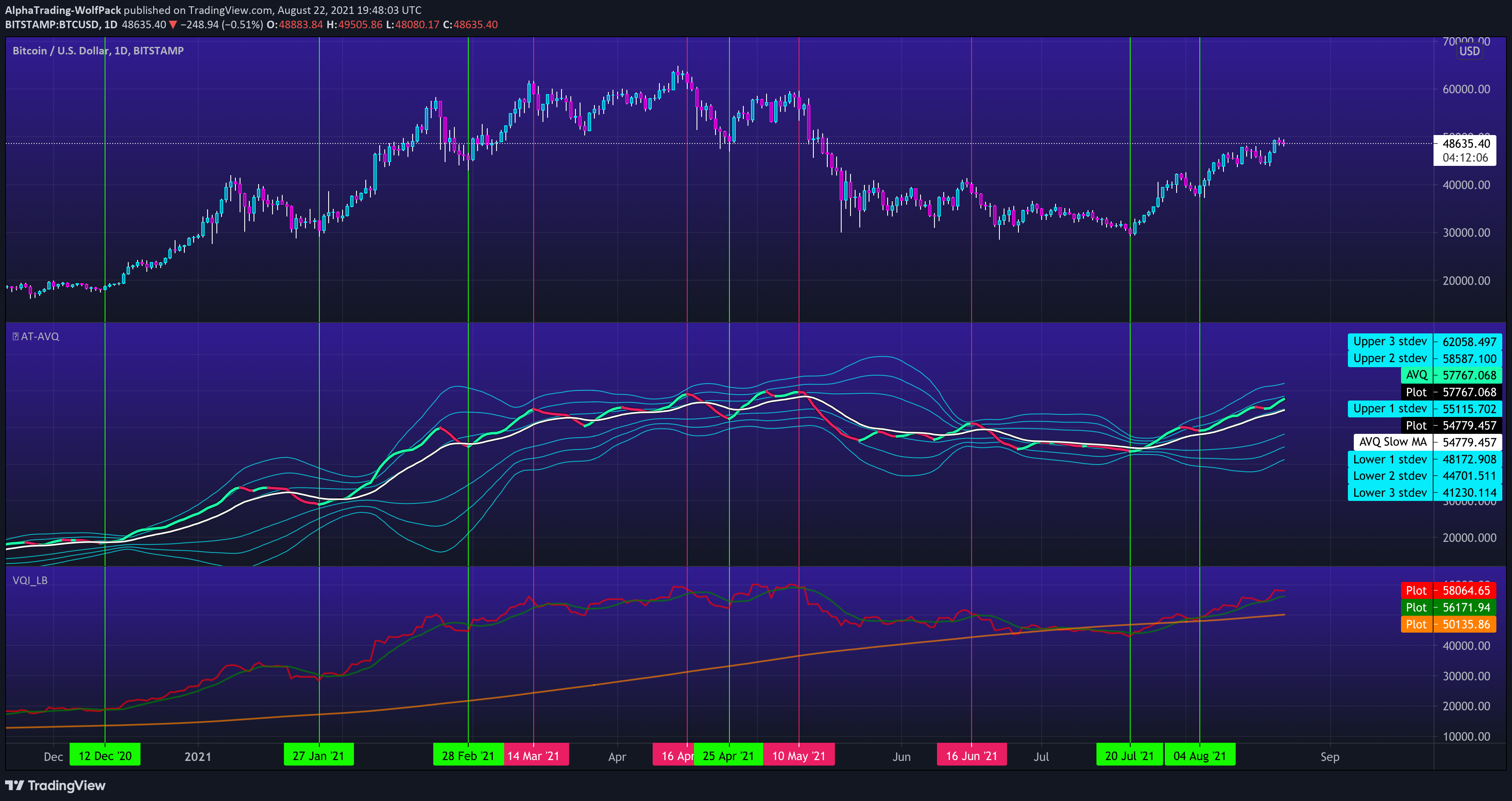The width and height of the screenshot is (1512, 801).
Task: Select the 12 Dec '20 date marker
Action: click(105, 756)
